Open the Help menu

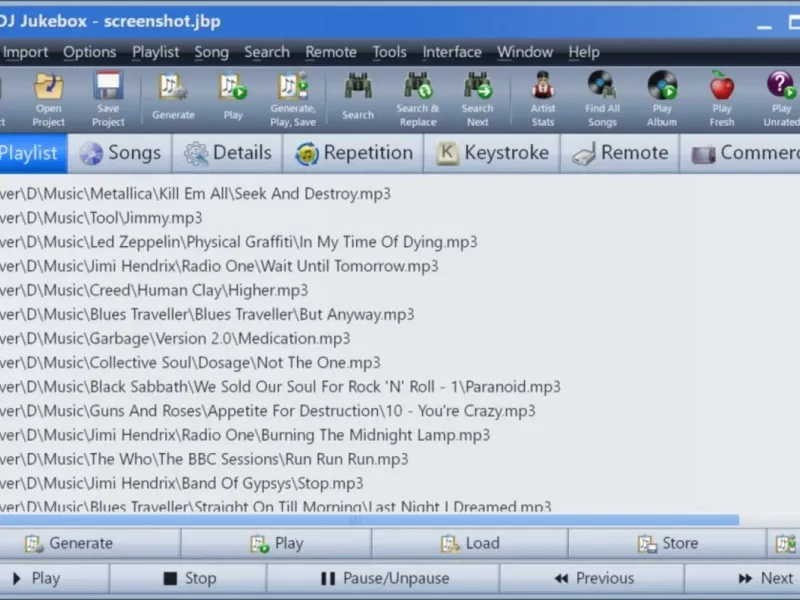584,52
